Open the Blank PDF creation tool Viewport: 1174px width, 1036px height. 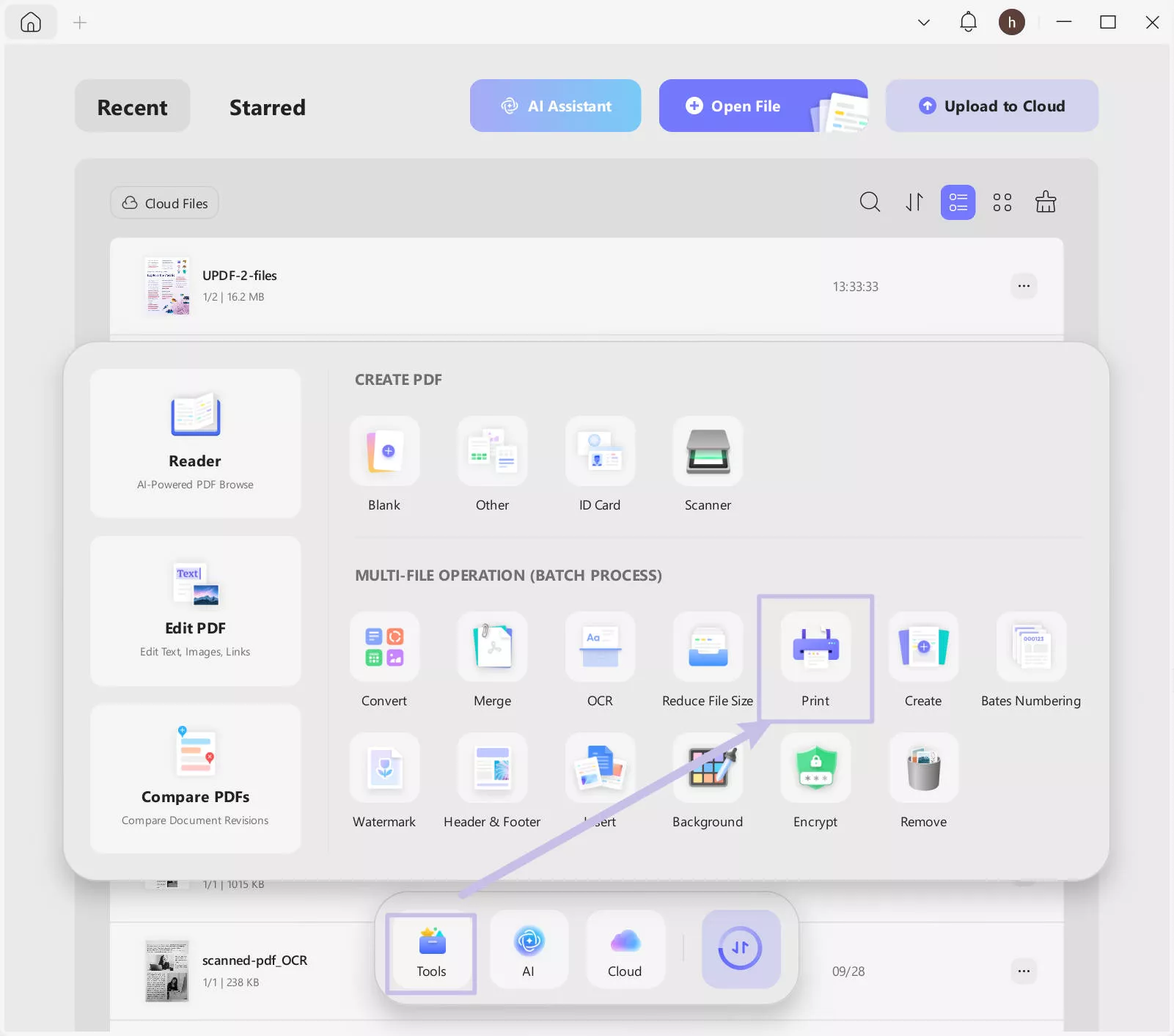pos(384,451)
